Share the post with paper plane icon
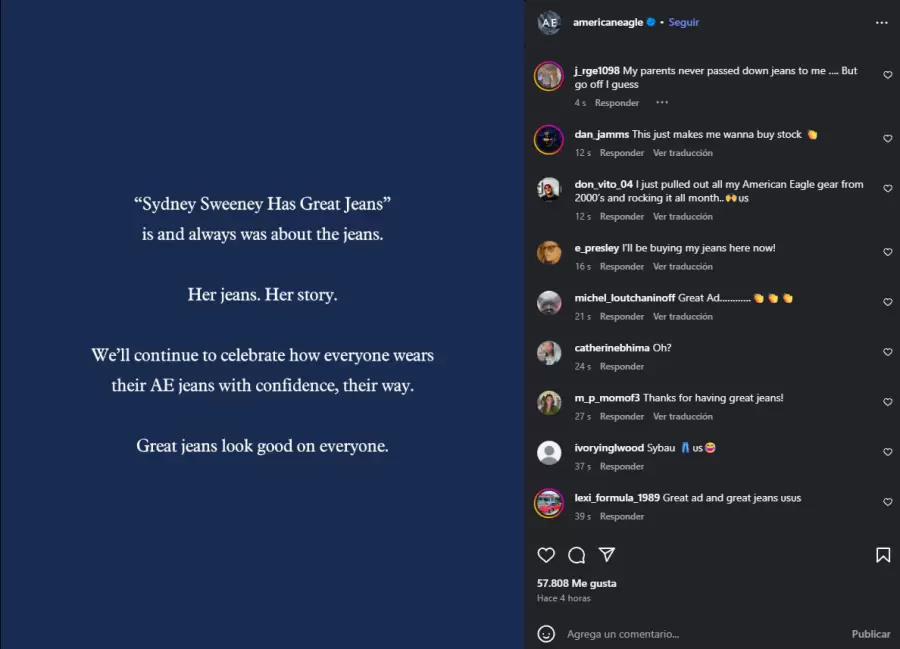This screenshot has width=900, height=649. [x=607, y=555]
